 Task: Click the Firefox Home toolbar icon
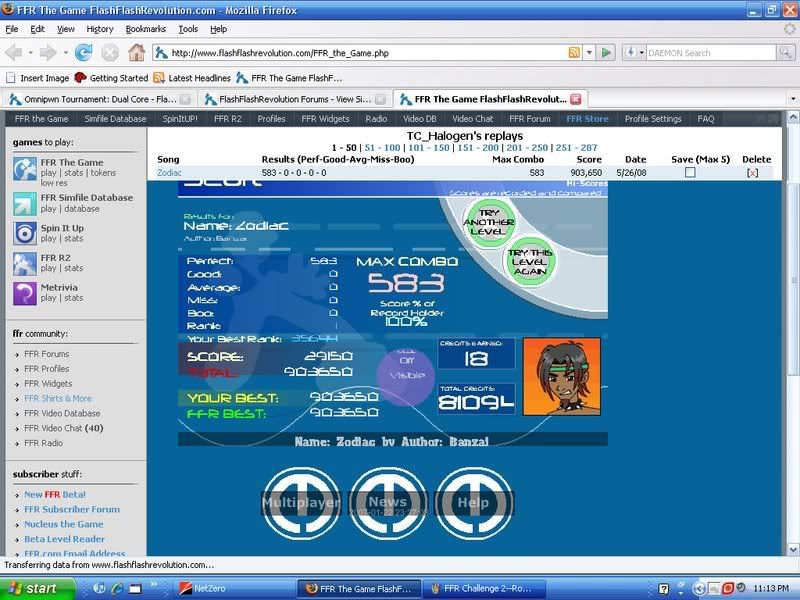click(x=136, y=52)
